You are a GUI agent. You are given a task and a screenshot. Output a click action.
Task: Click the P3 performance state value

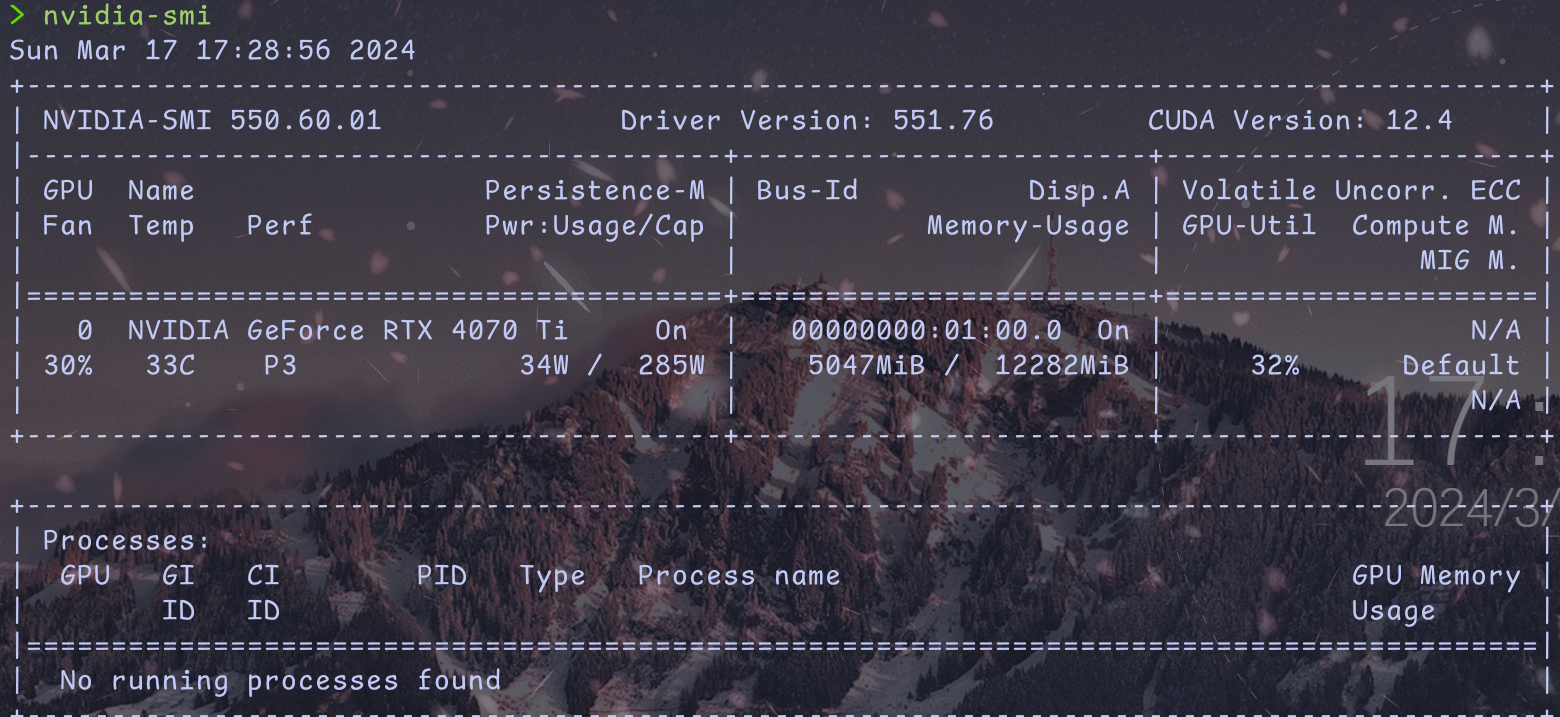[x=280, y=366]
